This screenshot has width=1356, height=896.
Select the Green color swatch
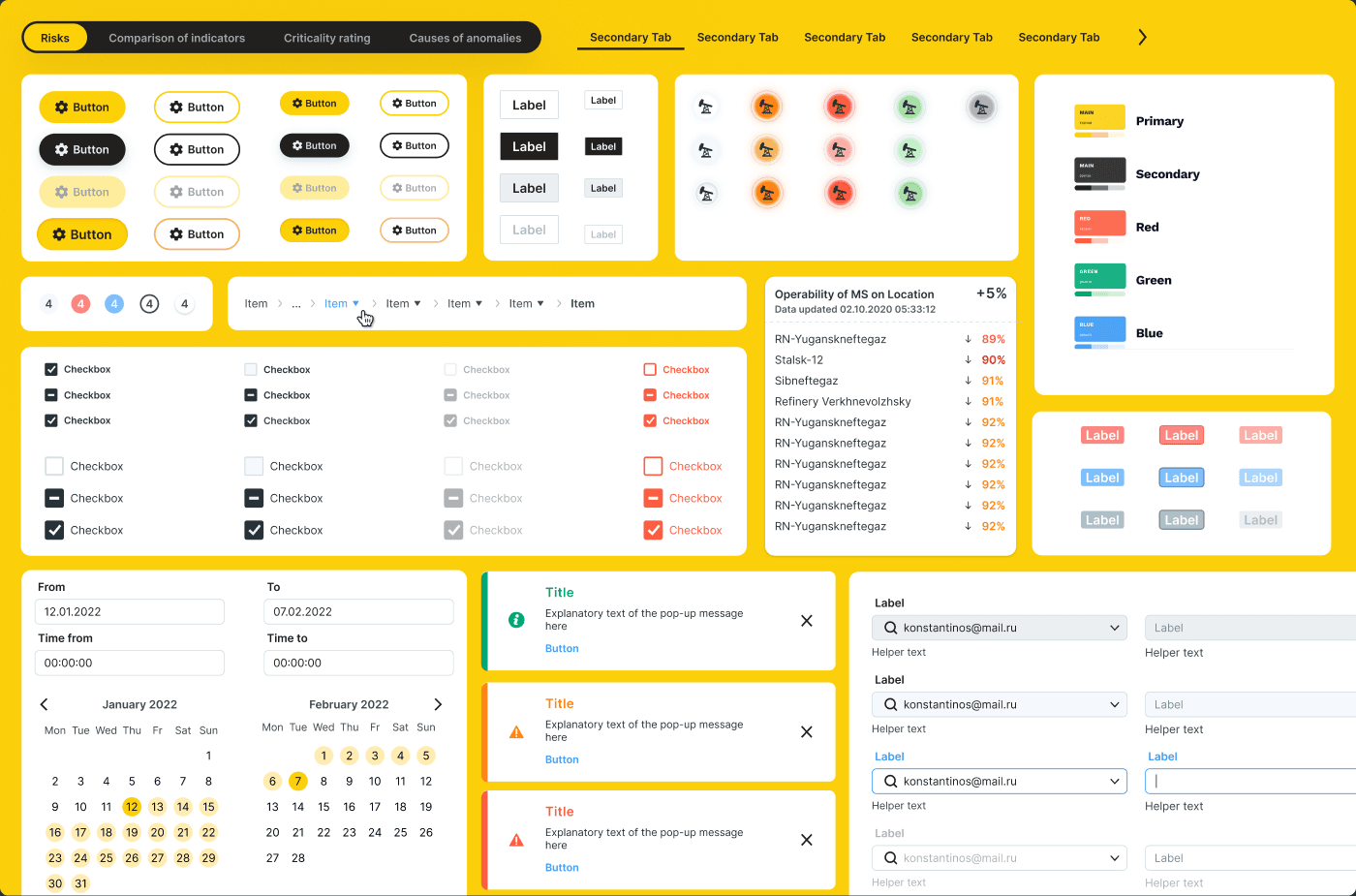(1100, 279)
